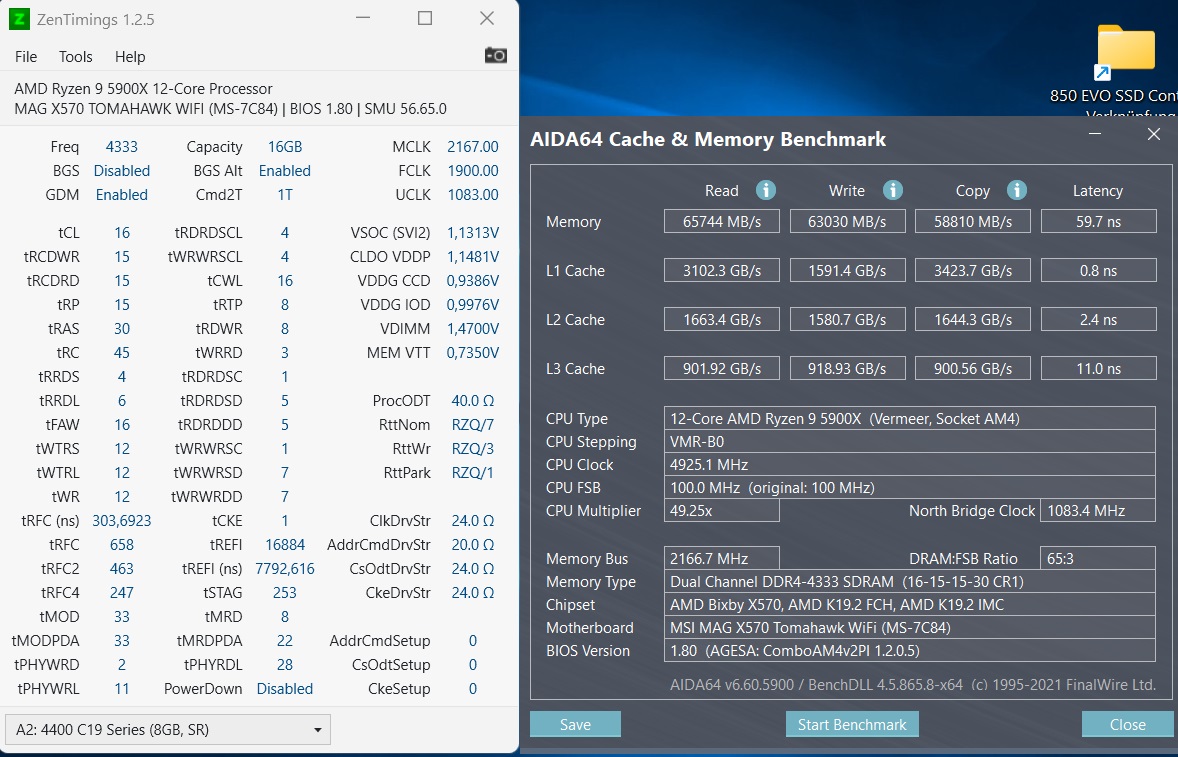Click the tREFI value 16884
The height and width of the screenshot is (757, 1178).
click(285, 544)
